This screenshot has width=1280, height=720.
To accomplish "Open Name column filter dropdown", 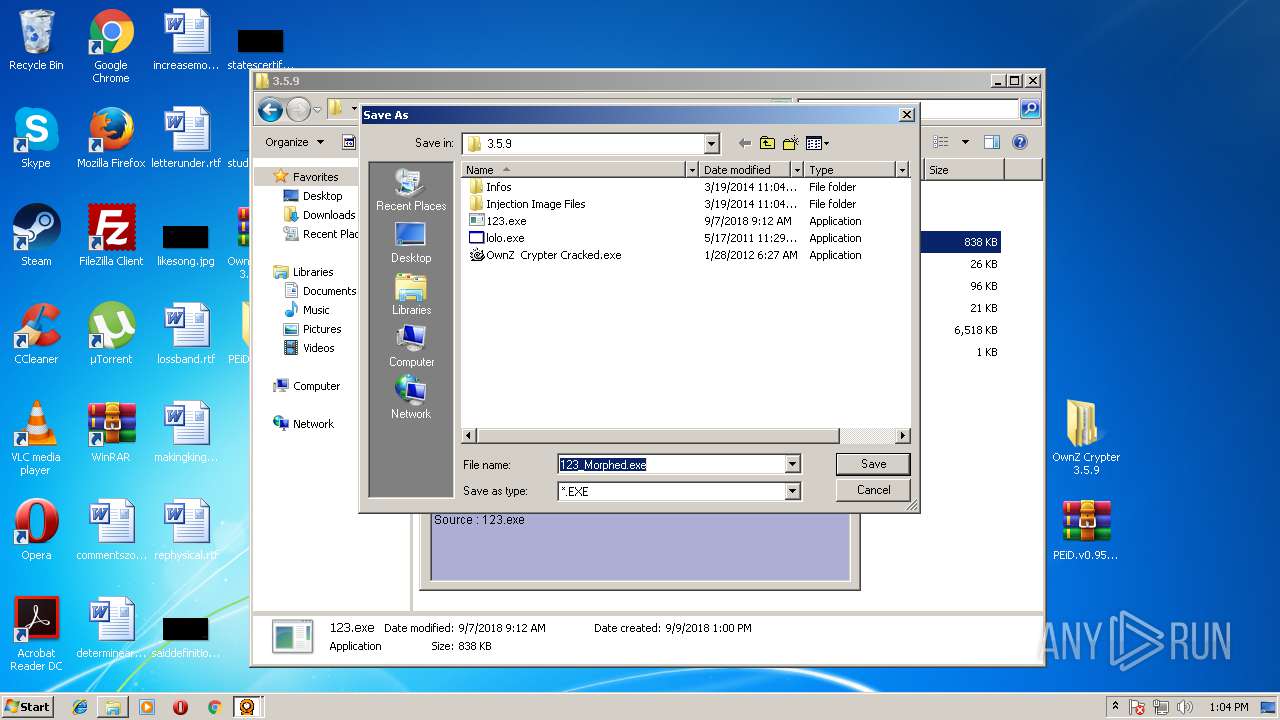I will [692, 170].
